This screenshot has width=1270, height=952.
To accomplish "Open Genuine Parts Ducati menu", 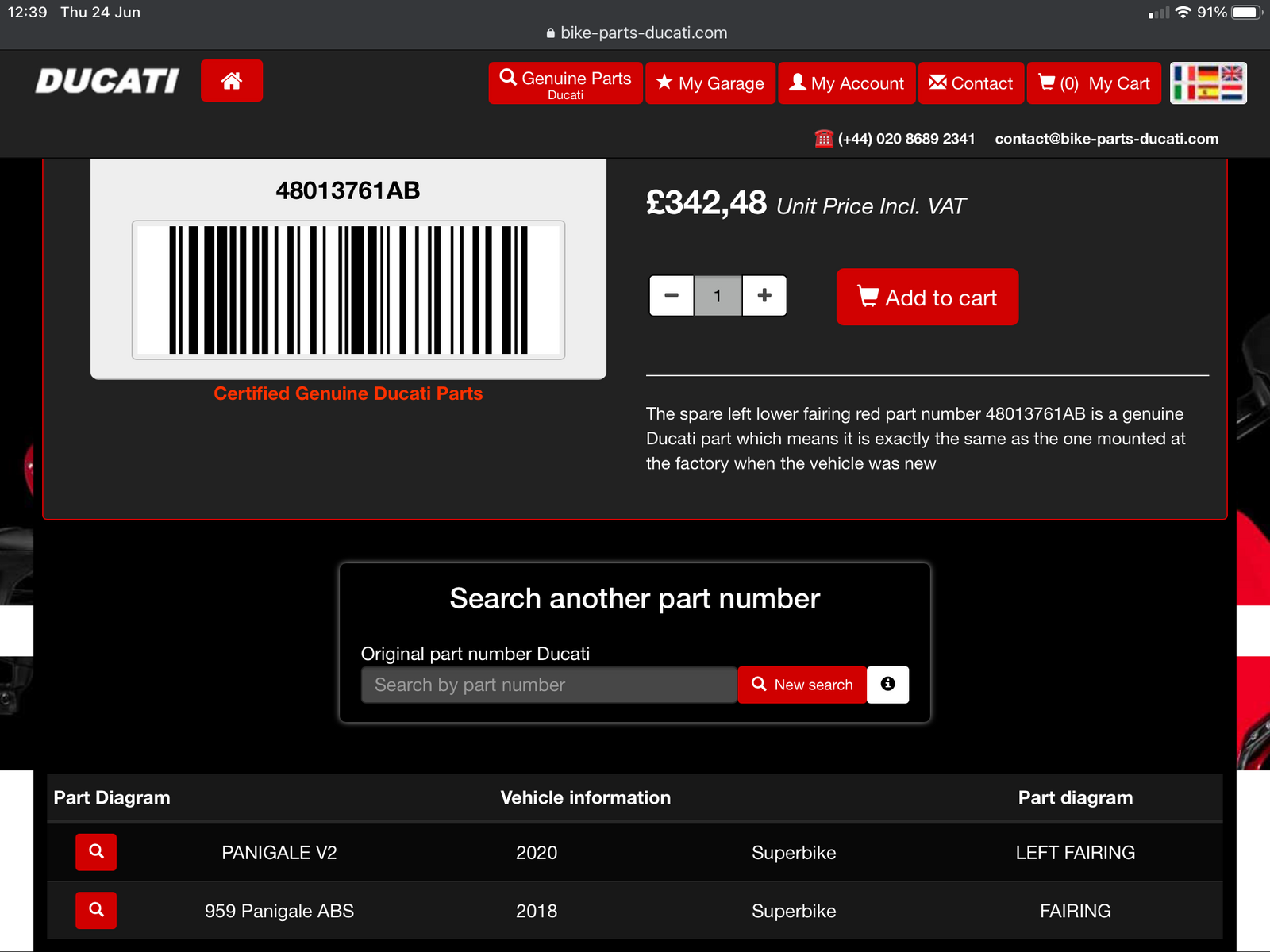I will pos(565,83).
